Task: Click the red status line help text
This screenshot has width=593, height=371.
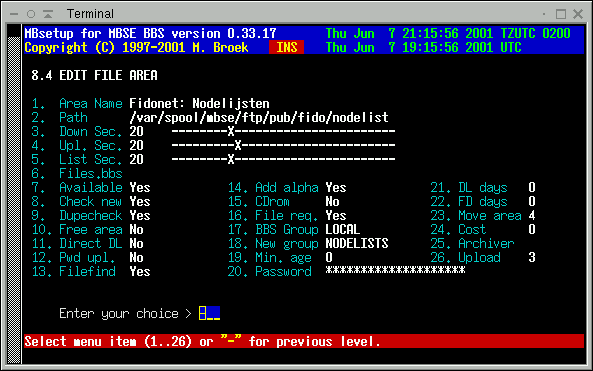Action: (x=202, y=341)
